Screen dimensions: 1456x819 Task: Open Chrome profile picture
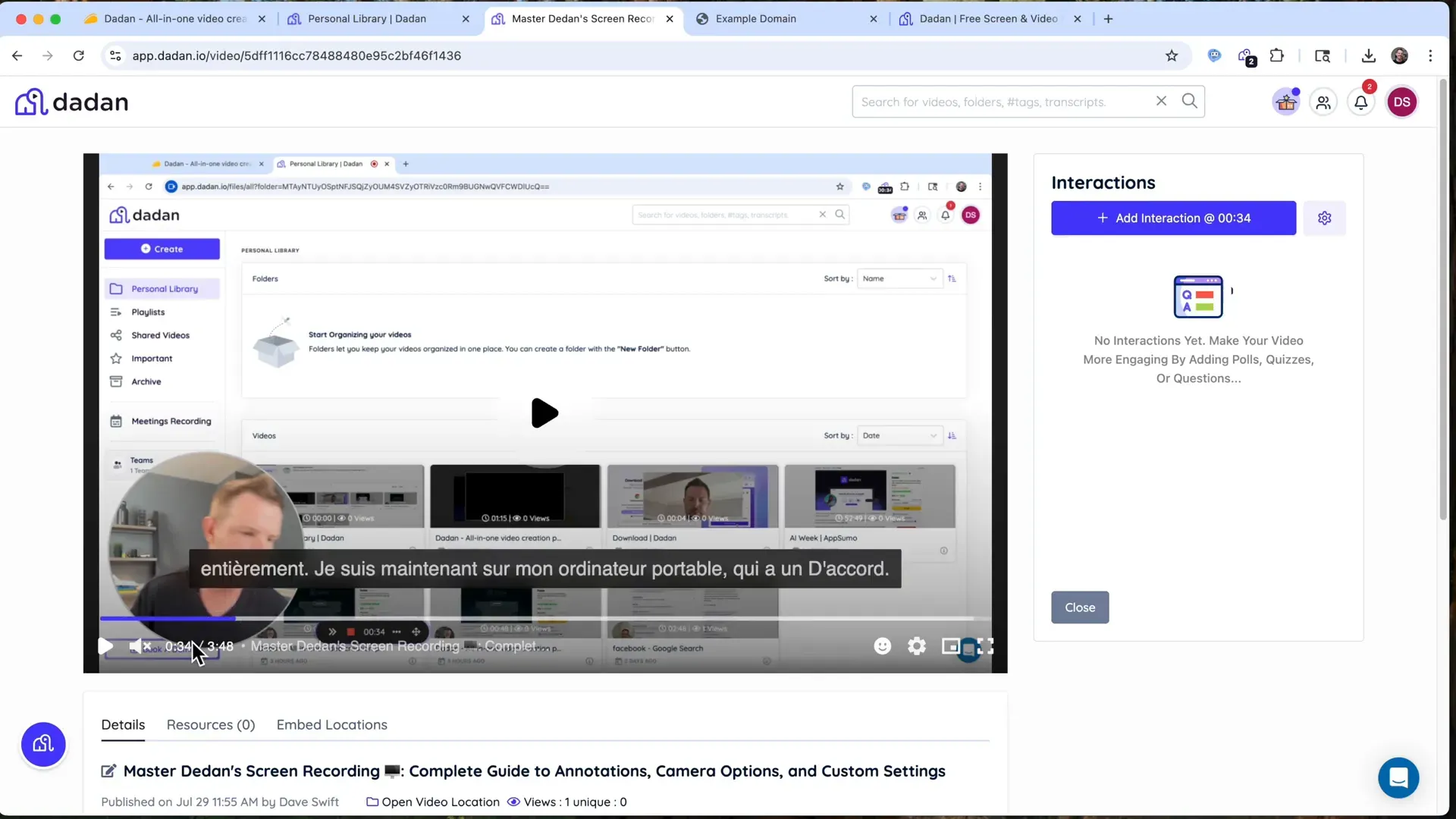coord(1400,55)
